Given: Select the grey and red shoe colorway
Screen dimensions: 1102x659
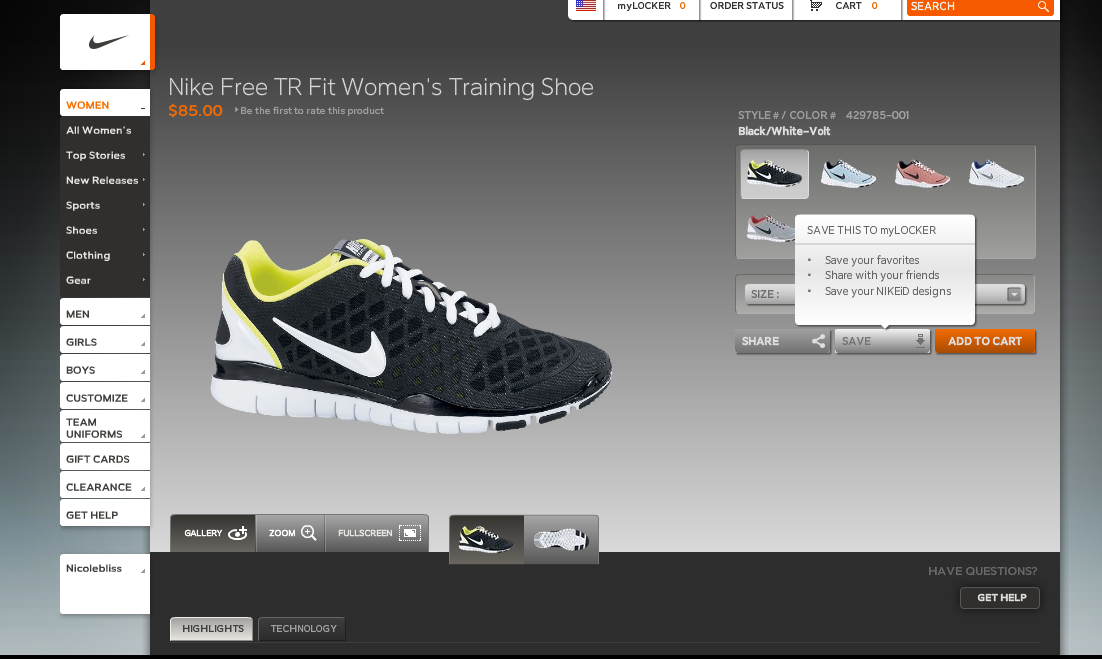Looking at the screenshot, I should (770, 228).
